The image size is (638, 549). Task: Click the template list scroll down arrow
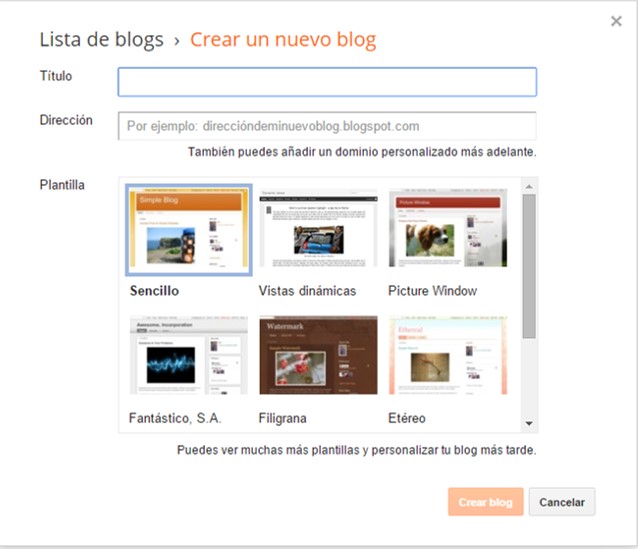[x=529, y=423]
